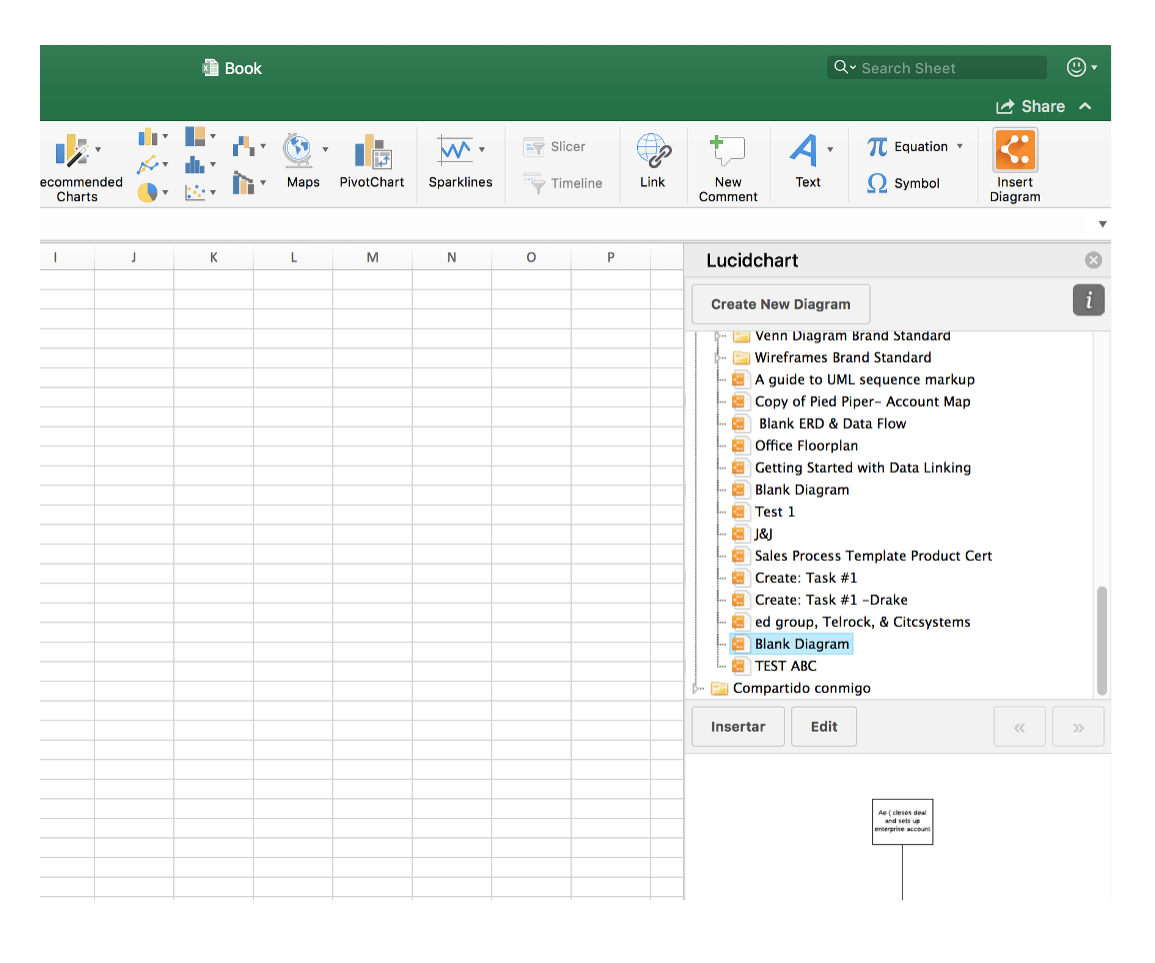Expand the Wireframes Brand Standard folder triangle
The width and height of the screenshot is (1155, 963).
pos(717,358)
